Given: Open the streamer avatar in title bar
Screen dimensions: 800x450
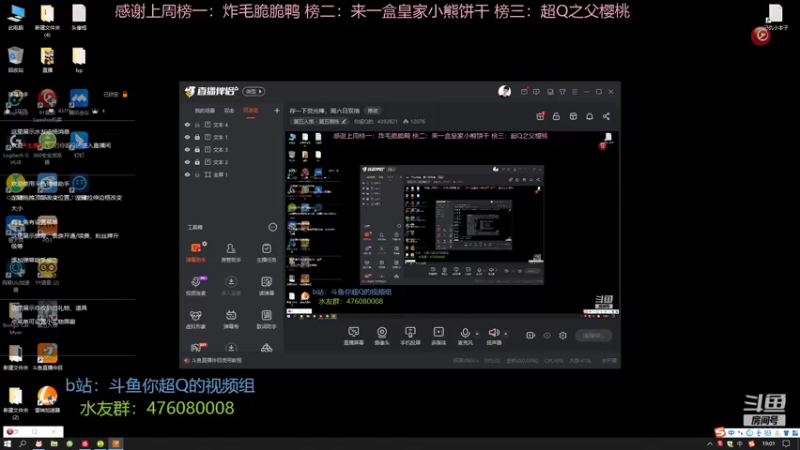Looking at the screenshot, I should coord(505,91).
